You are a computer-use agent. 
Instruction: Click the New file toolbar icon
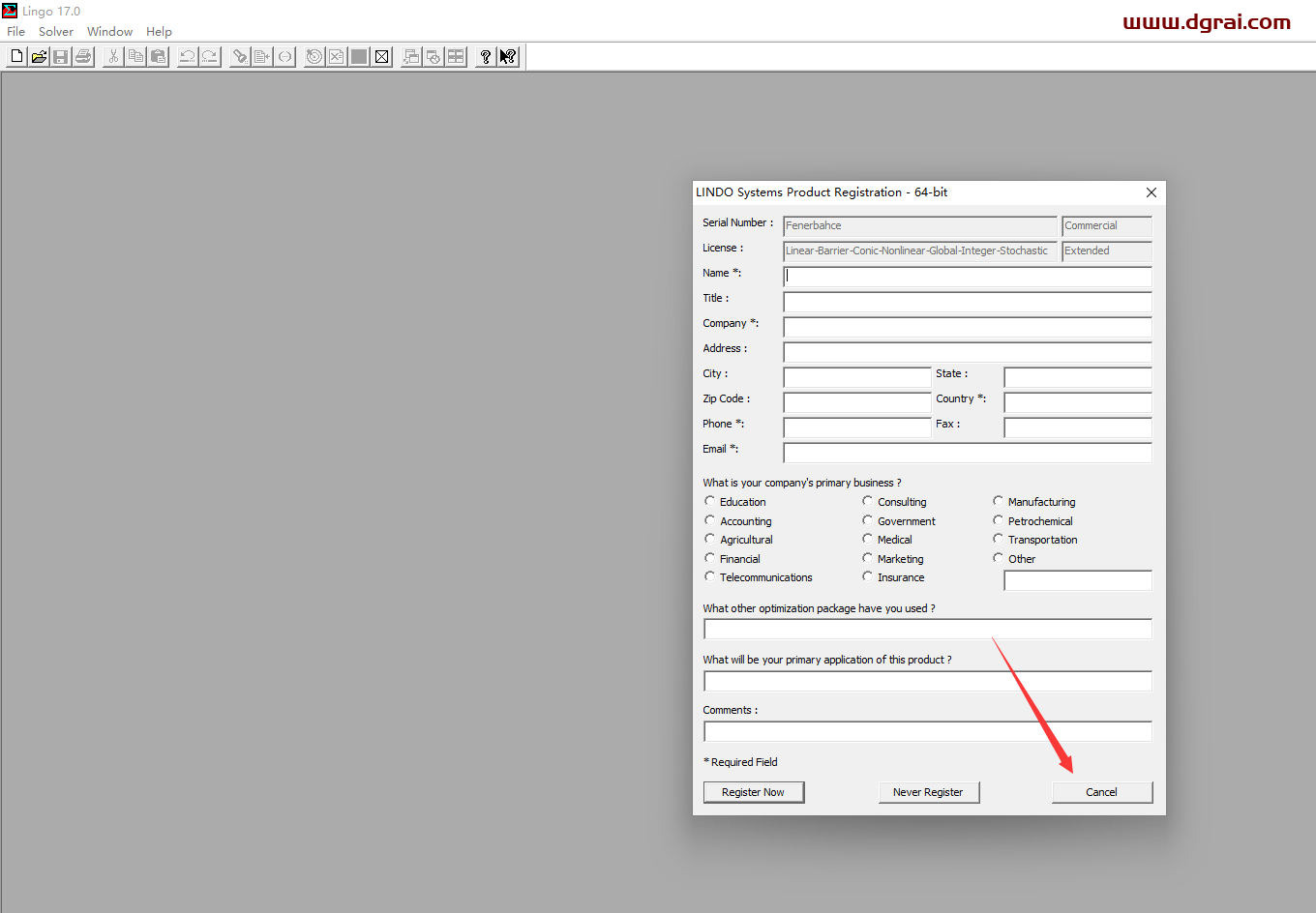16,57
